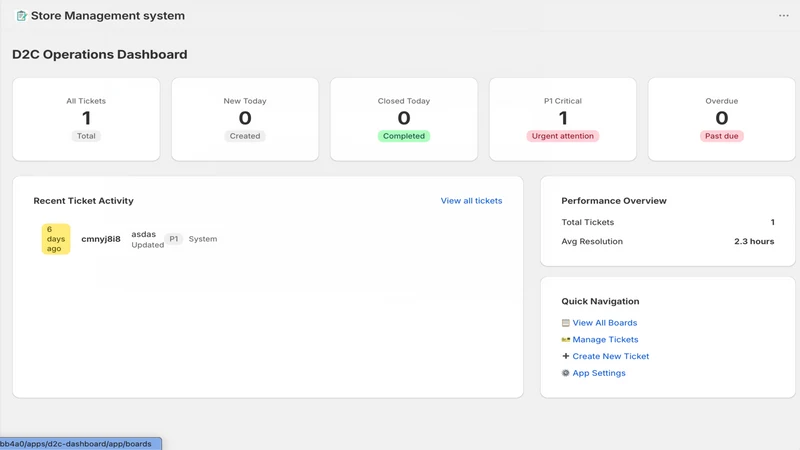This screenshot has height=450, width=800.
Task: Click the Manage Tickets ticket icon
Action: (x=565, y=340)
